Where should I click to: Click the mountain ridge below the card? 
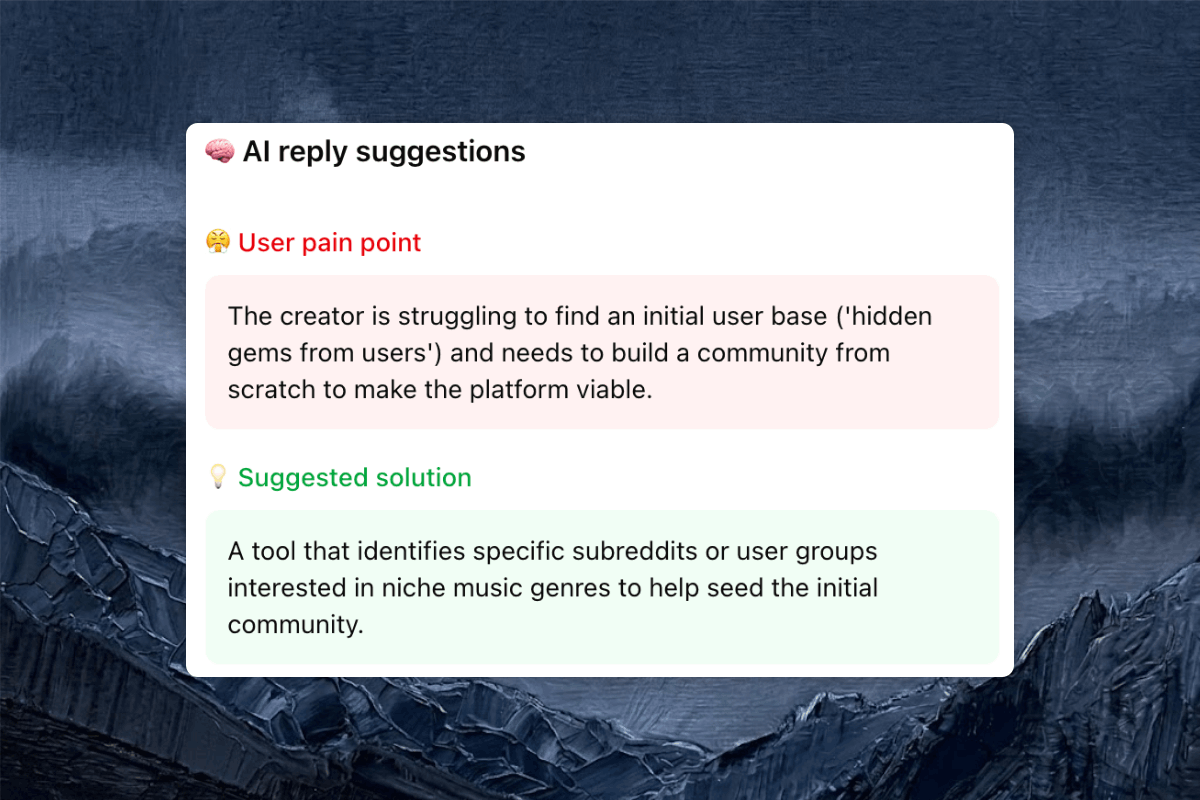point(600,740)
